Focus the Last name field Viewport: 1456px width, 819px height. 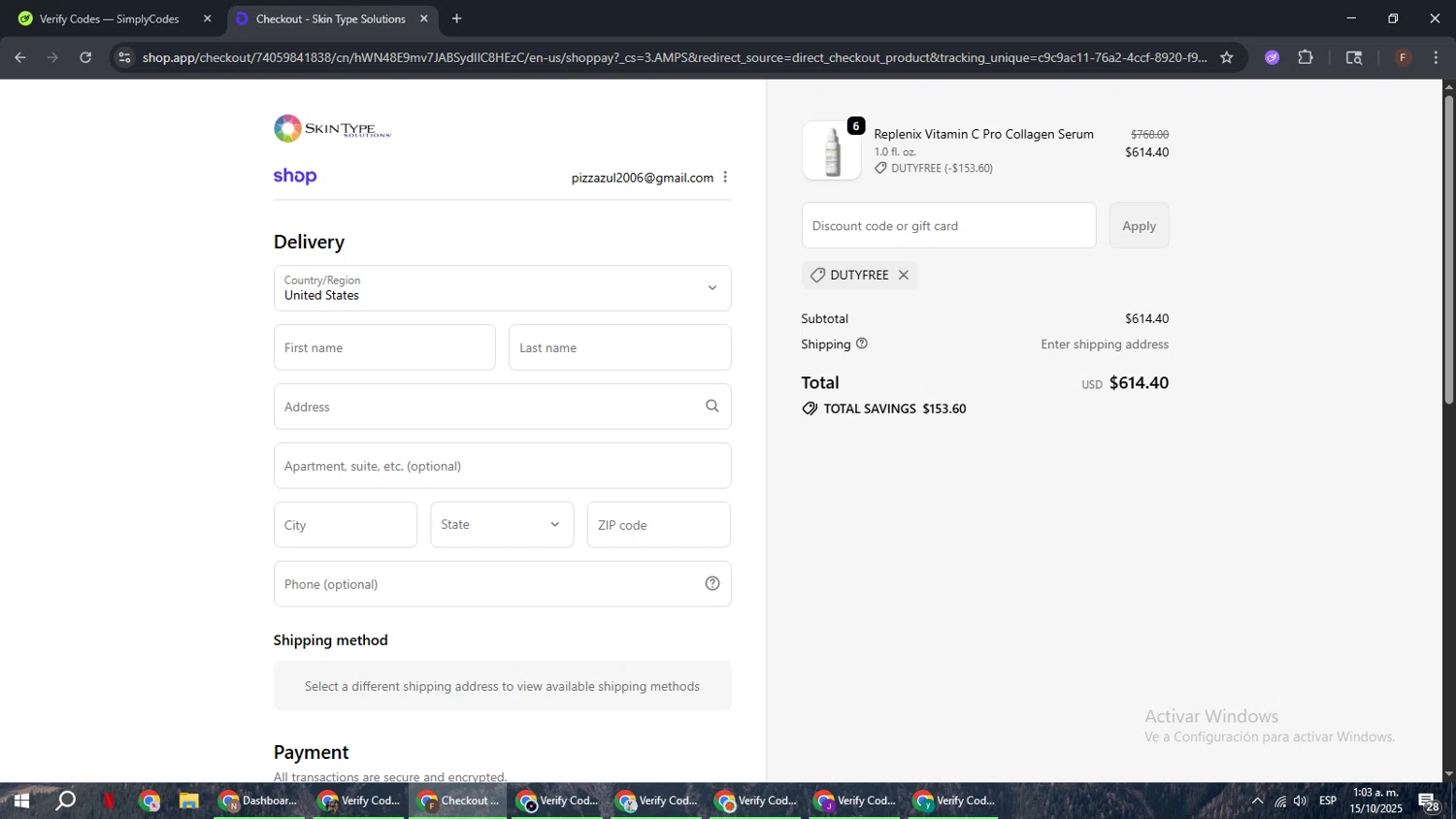coord(619,347)
